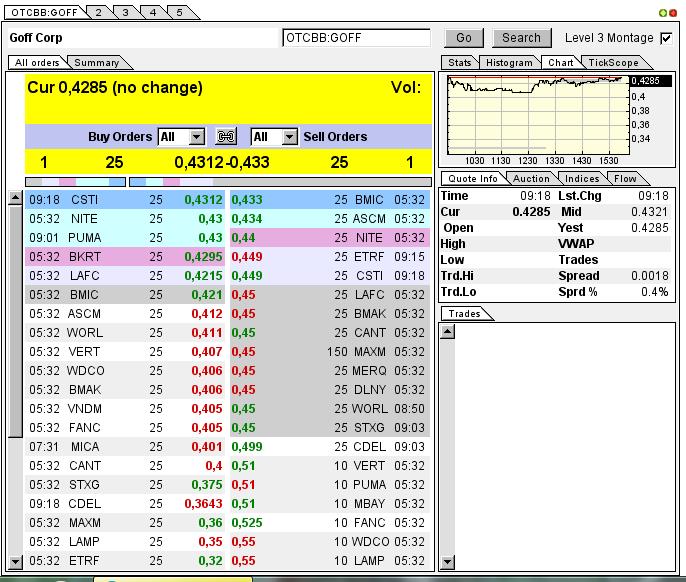Switch to tab 4
This screenshot has width=686, height=582.
[x=153, y=12]
